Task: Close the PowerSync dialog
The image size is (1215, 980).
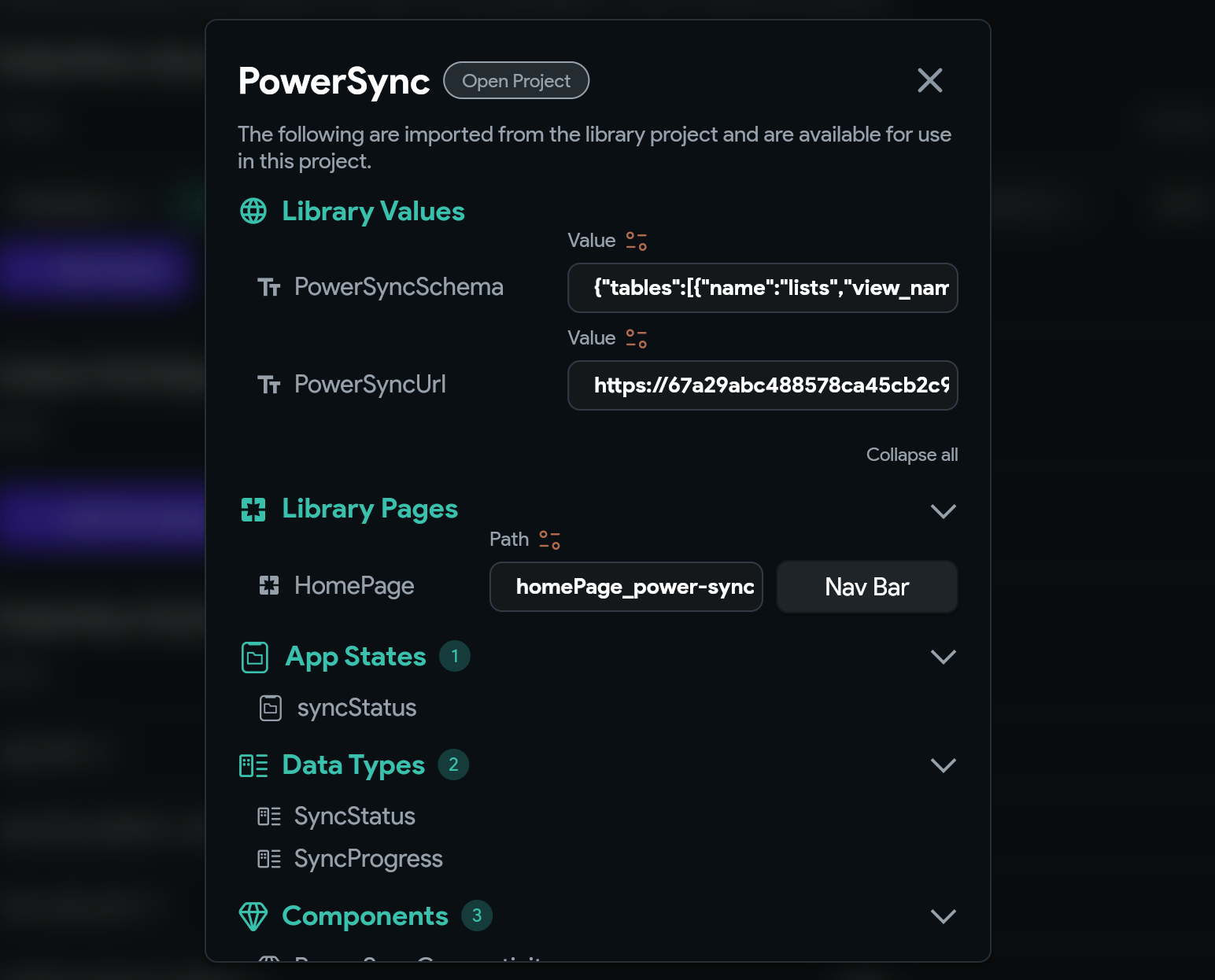Action: tap(929, 80)
